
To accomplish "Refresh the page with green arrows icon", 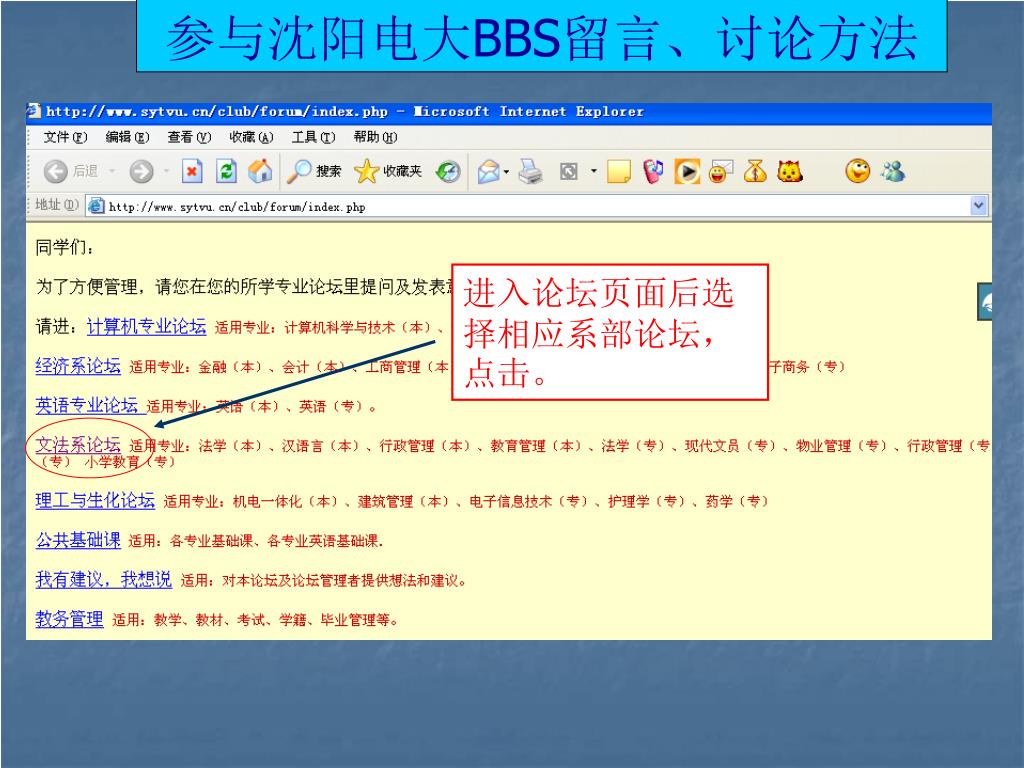I will pos(226,171).
